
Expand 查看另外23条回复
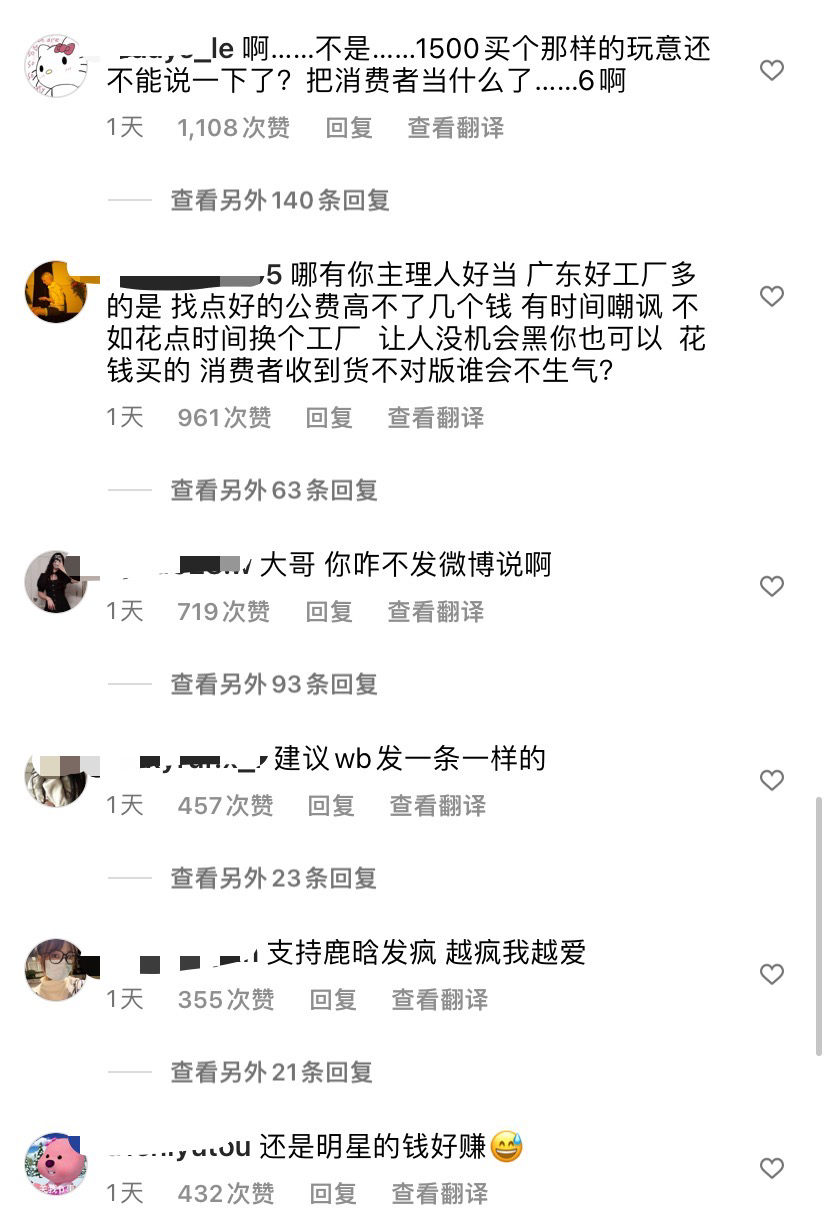[274, 878]
